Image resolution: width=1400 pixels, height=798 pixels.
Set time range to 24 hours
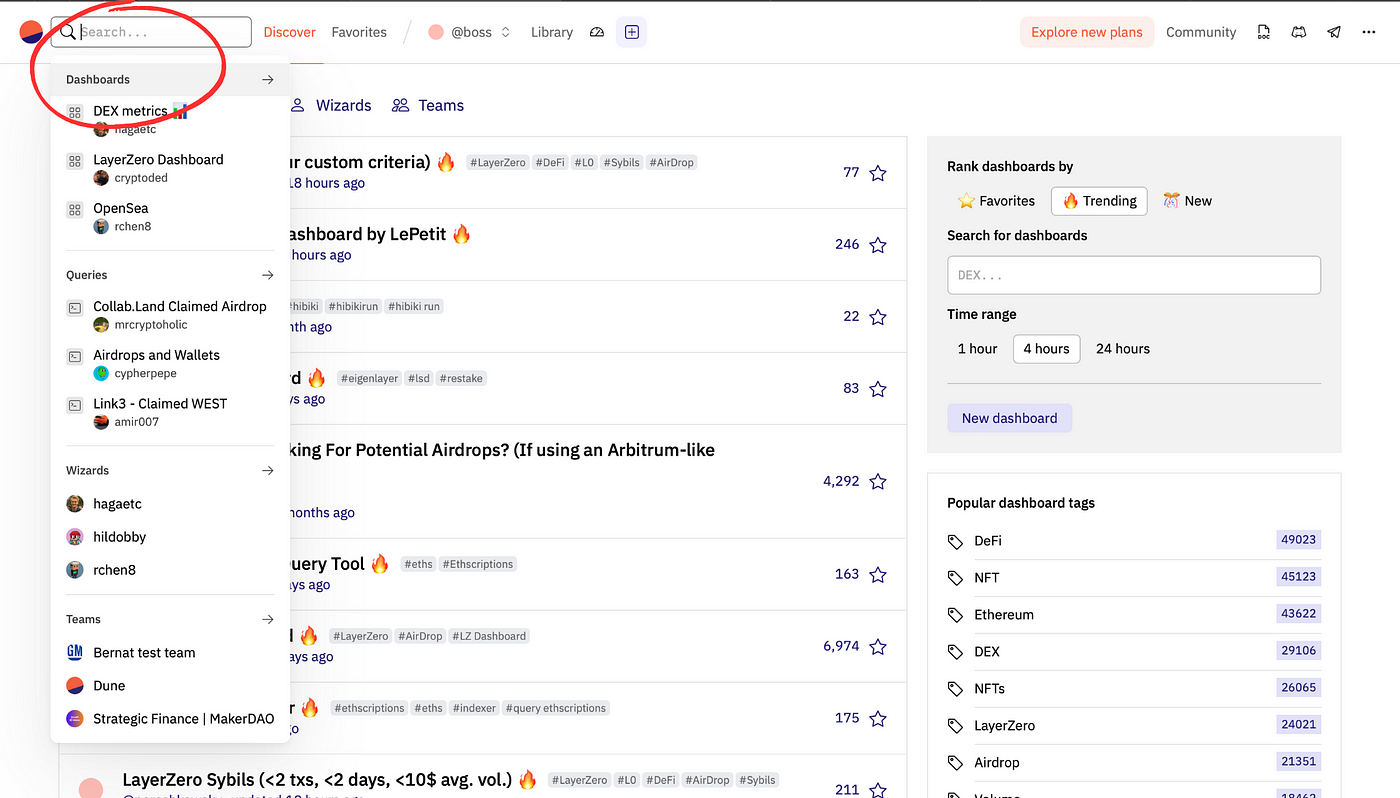(x=1123, y=349)
